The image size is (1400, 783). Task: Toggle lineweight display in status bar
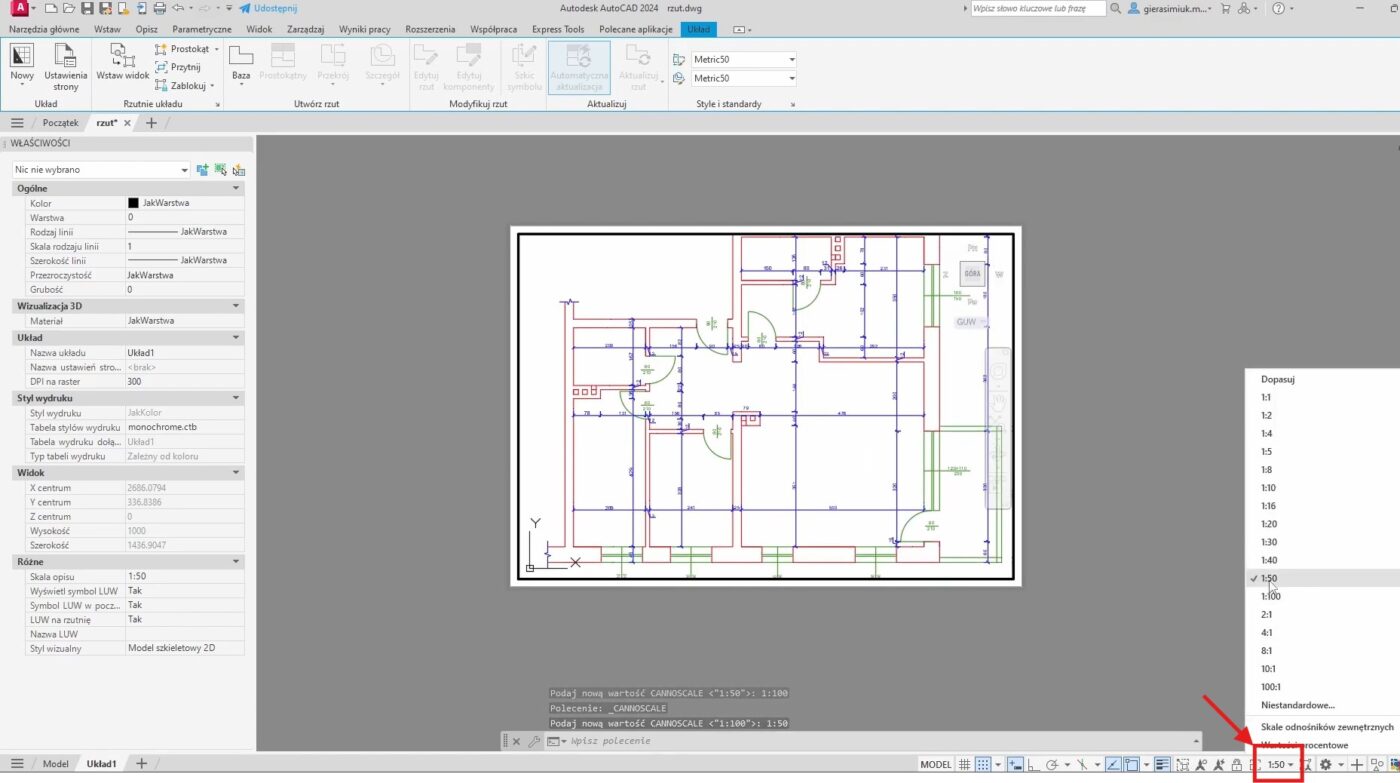pos(1162,764)
